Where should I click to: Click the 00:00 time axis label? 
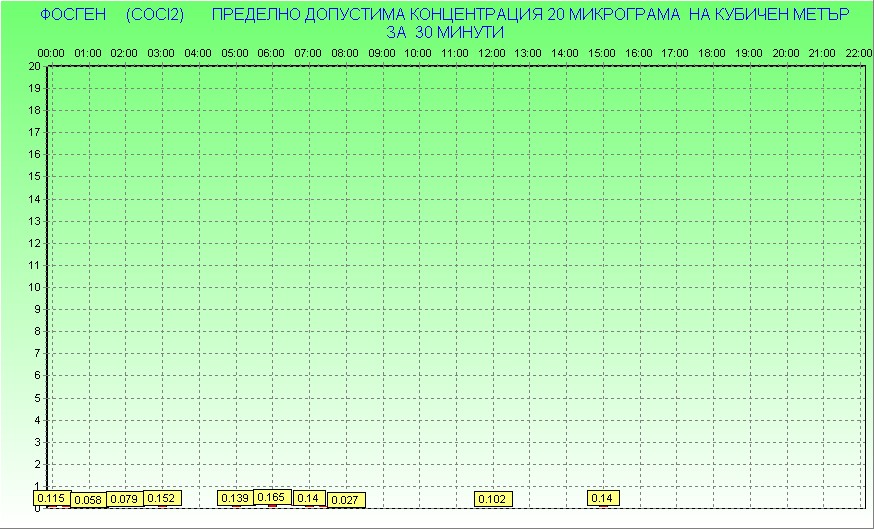pyautogui.click(x=51, y=54)
